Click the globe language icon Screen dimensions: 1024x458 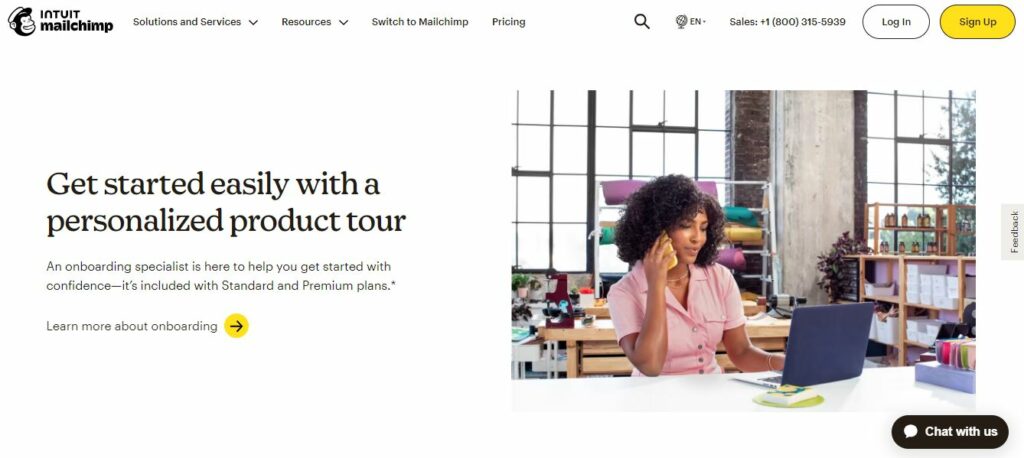click(681, 21)
